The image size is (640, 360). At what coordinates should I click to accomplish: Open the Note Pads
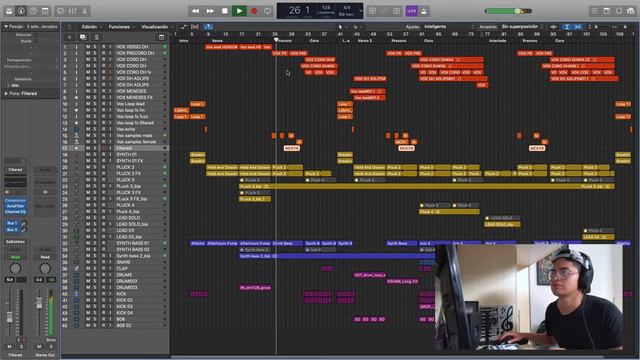[607, 11]
